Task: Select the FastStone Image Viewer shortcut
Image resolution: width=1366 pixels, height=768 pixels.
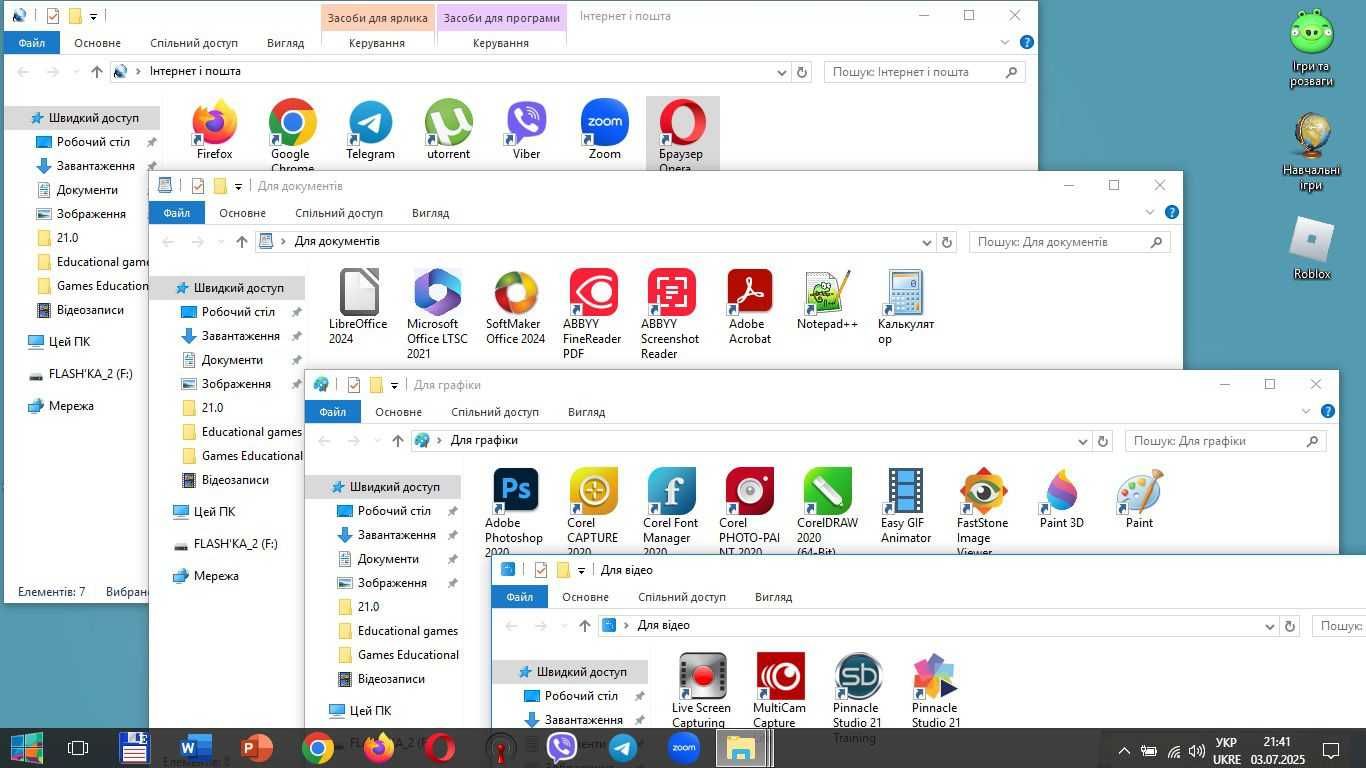Action: click(x=983, y=510)
